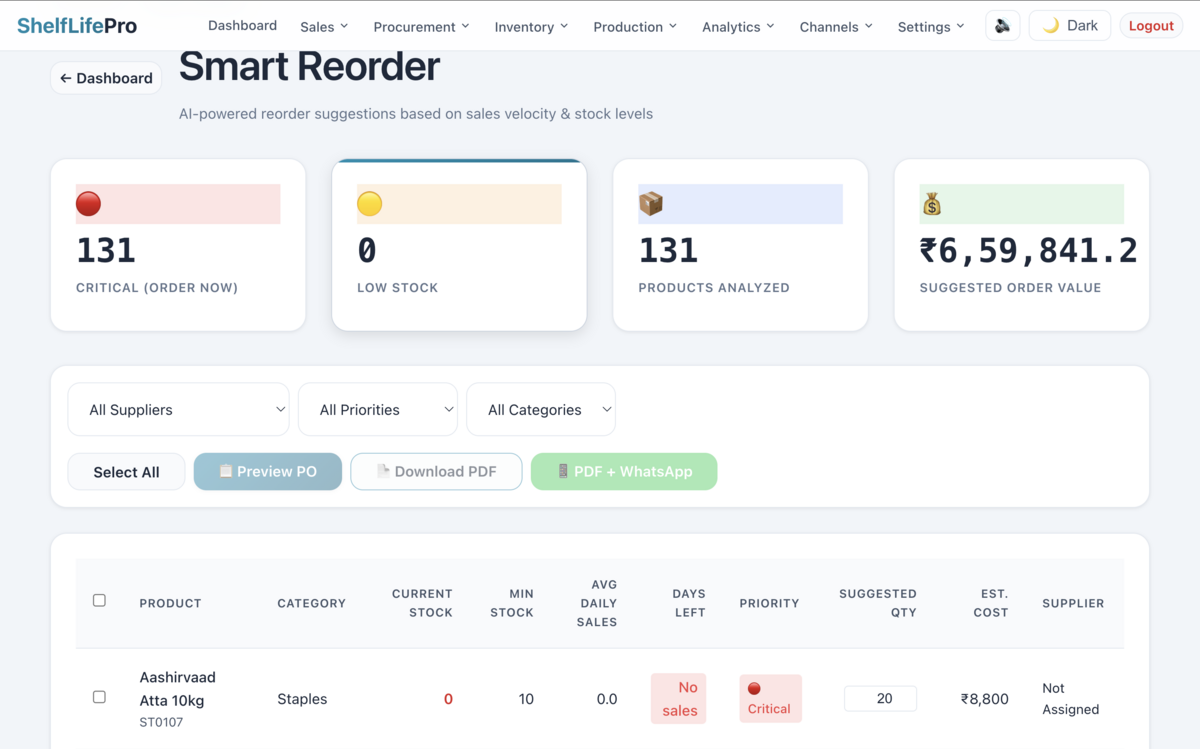Click the suggested quantity field showing 20
Image resolution: width=1200 pixels, height=749 pixels.
pyautogui.click(x=880, y=698)
